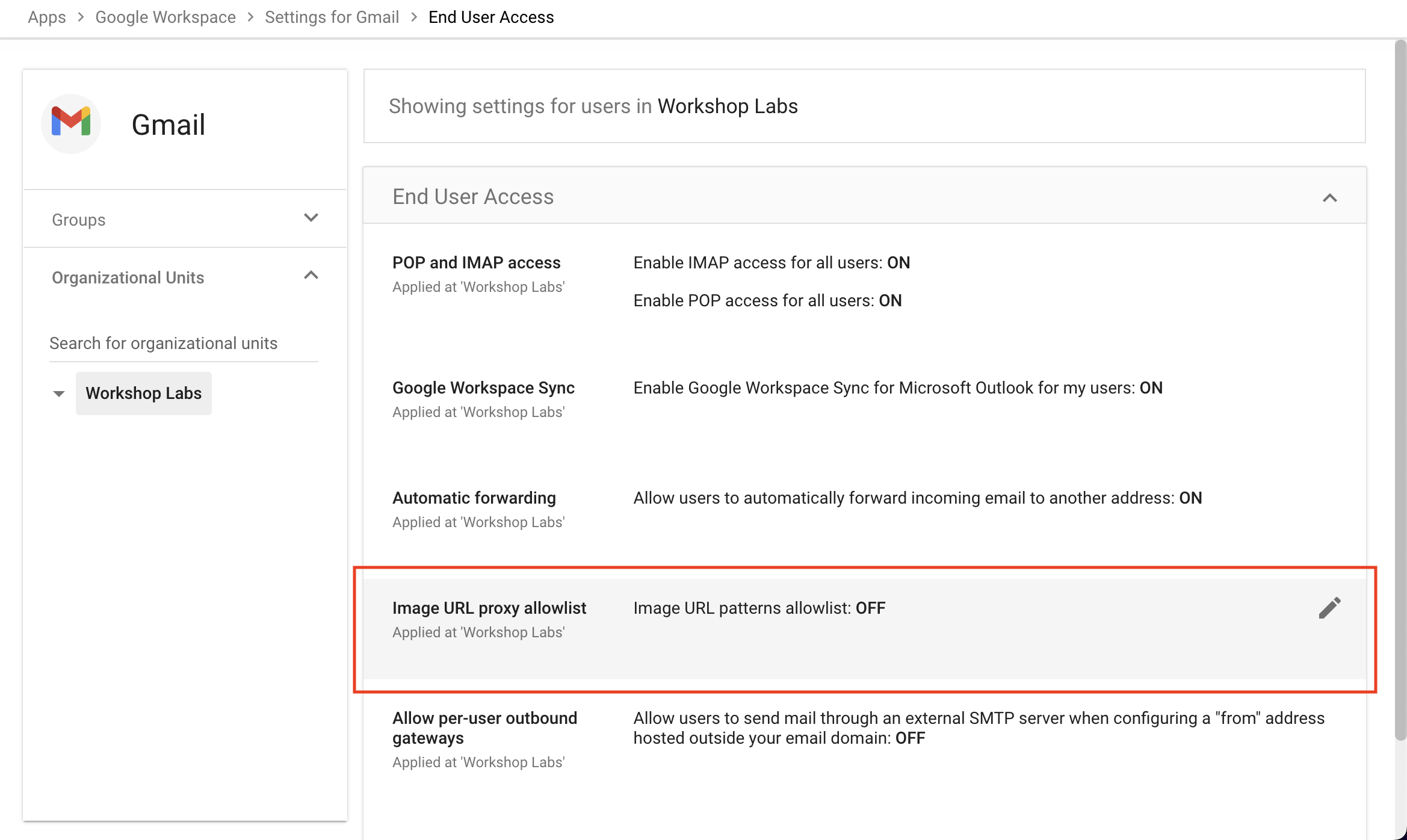Click Enable IMAP access for all users text
The width and height of the screenshot is (1407, 840).
(x=772, y=263)
